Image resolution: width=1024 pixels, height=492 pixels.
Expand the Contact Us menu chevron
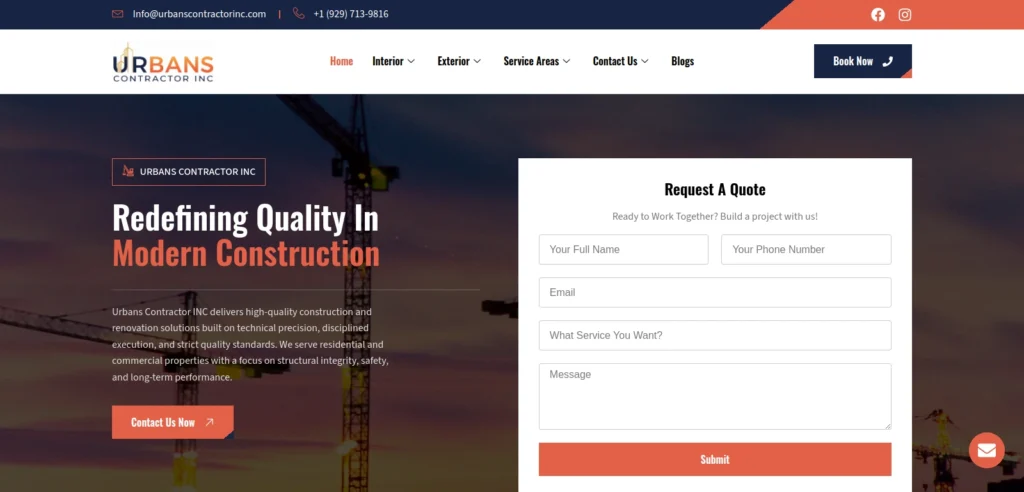(x=645, y=61)
